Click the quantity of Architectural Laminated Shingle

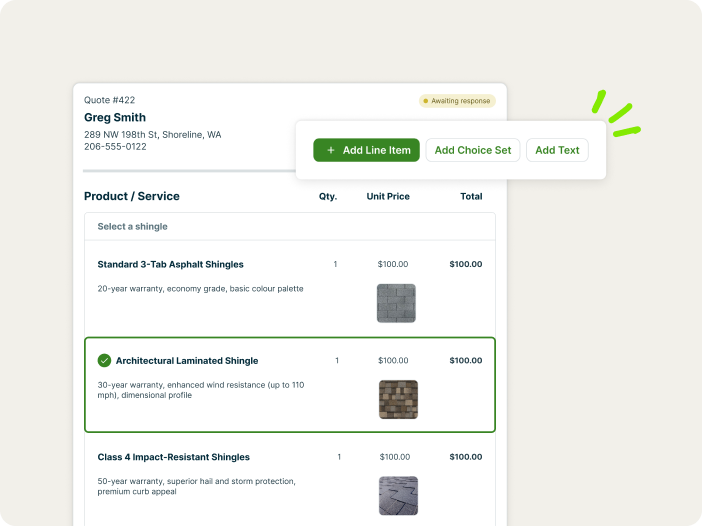click(x=337, y=361)
